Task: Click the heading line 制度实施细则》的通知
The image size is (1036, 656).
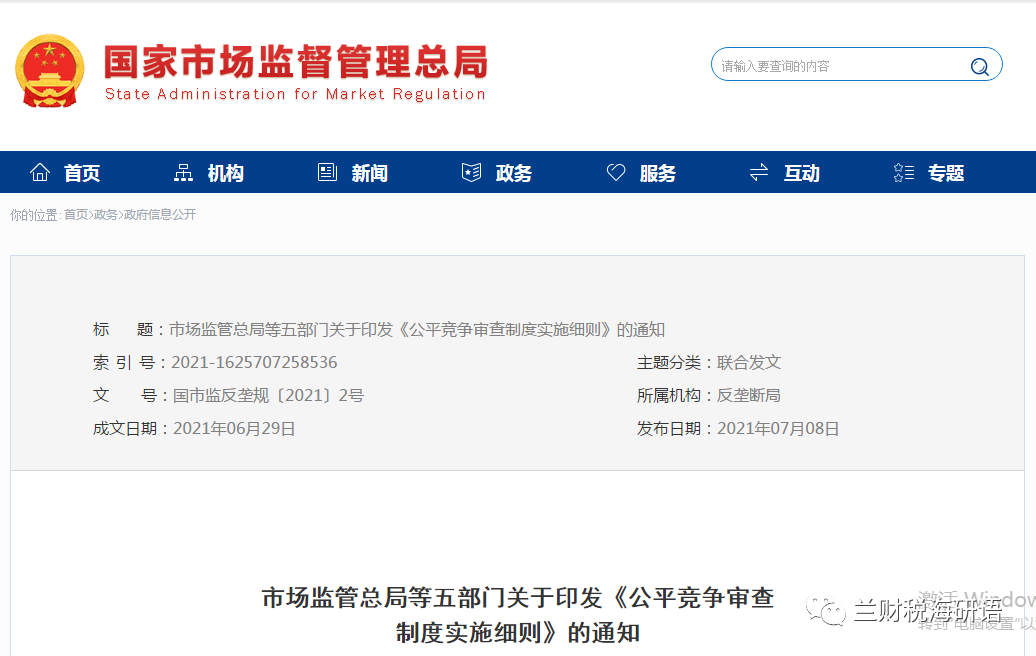Action: (x=518, y=633)
